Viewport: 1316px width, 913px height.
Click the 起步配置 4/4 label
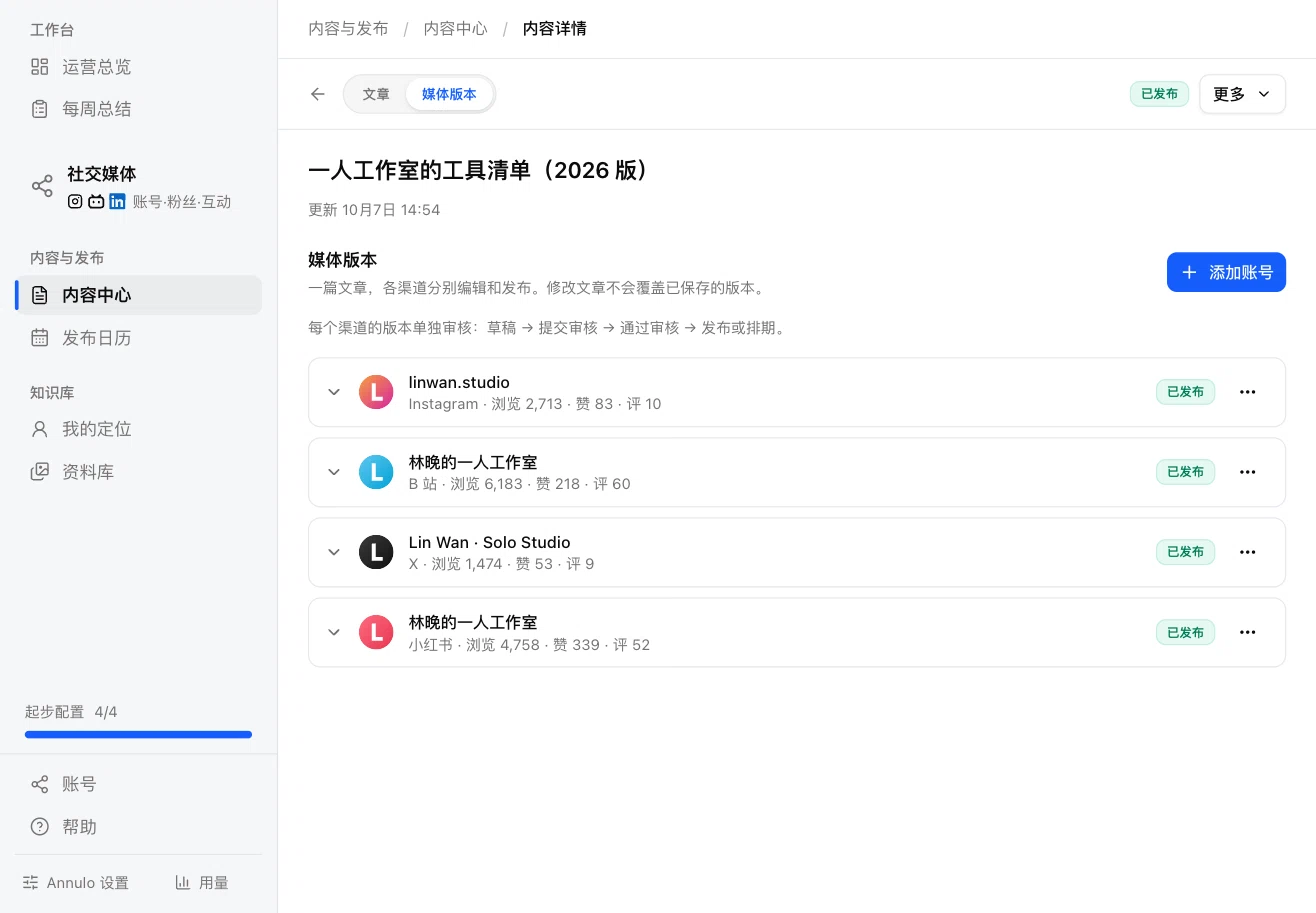pos(71,712)
